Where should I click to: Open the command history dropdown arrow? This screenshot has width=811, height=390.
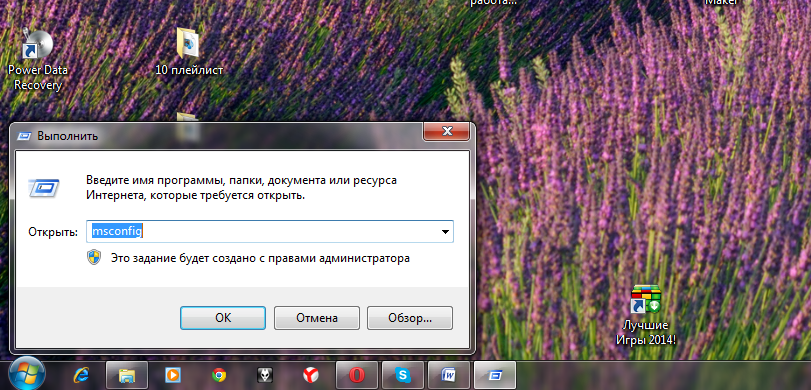pos(445,232)
